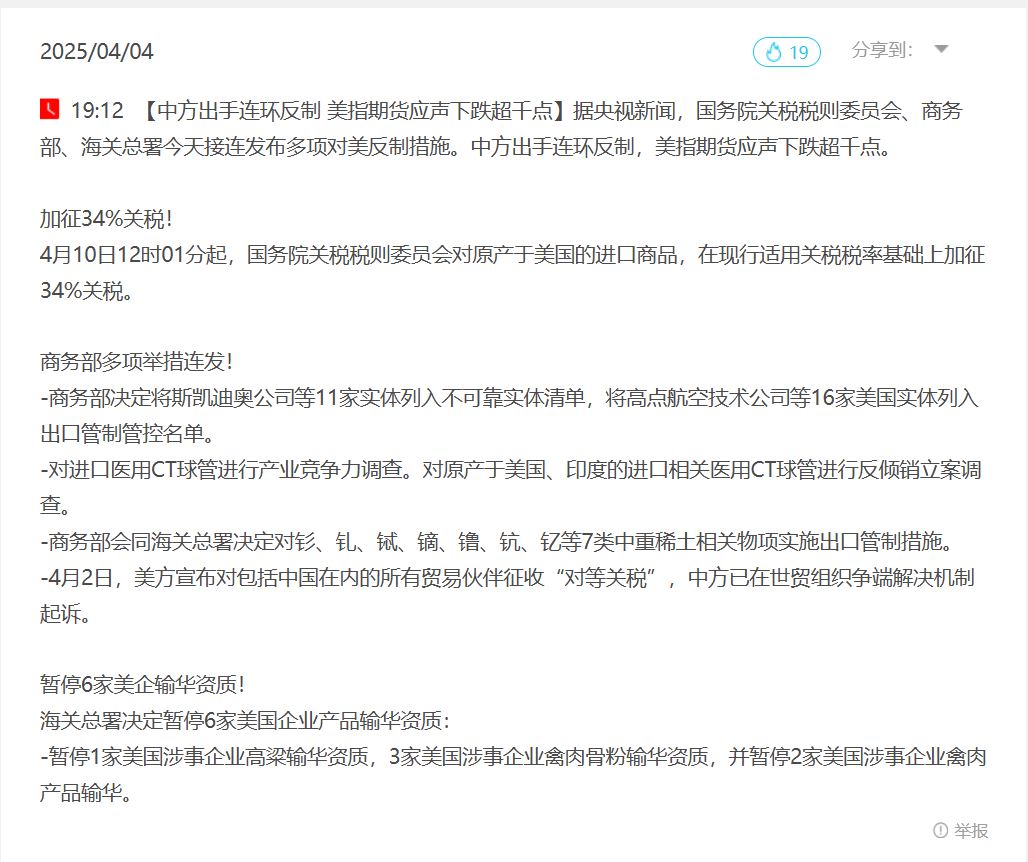1028x862 pixels.
Task: Click the line about 斯凯迪奥公司等11家实体
Action: coord(509,416)
